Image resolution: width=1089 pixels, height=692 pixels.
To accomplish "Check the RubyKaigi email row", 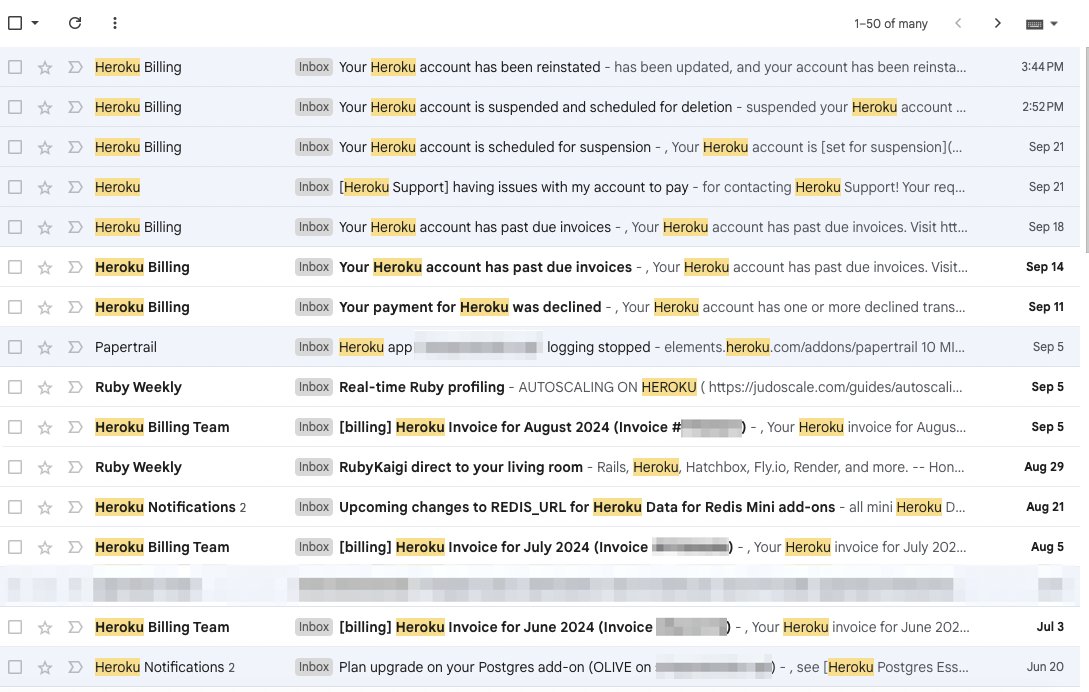I will coord(15,468).
